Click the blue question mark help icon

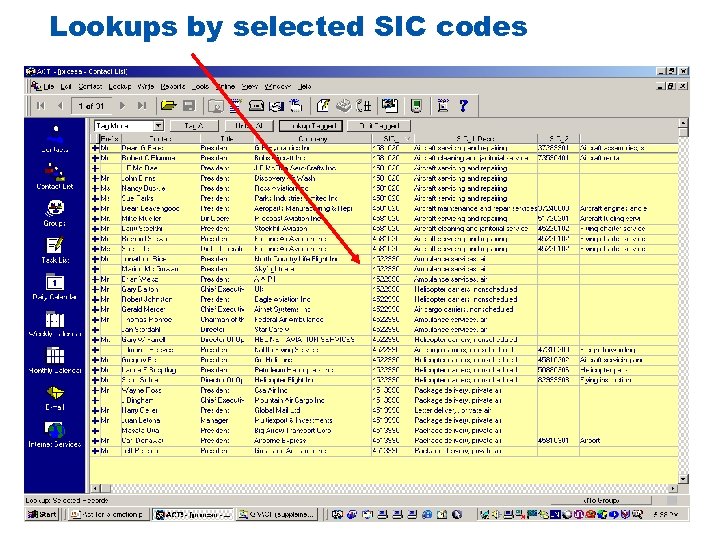[463, 106]
